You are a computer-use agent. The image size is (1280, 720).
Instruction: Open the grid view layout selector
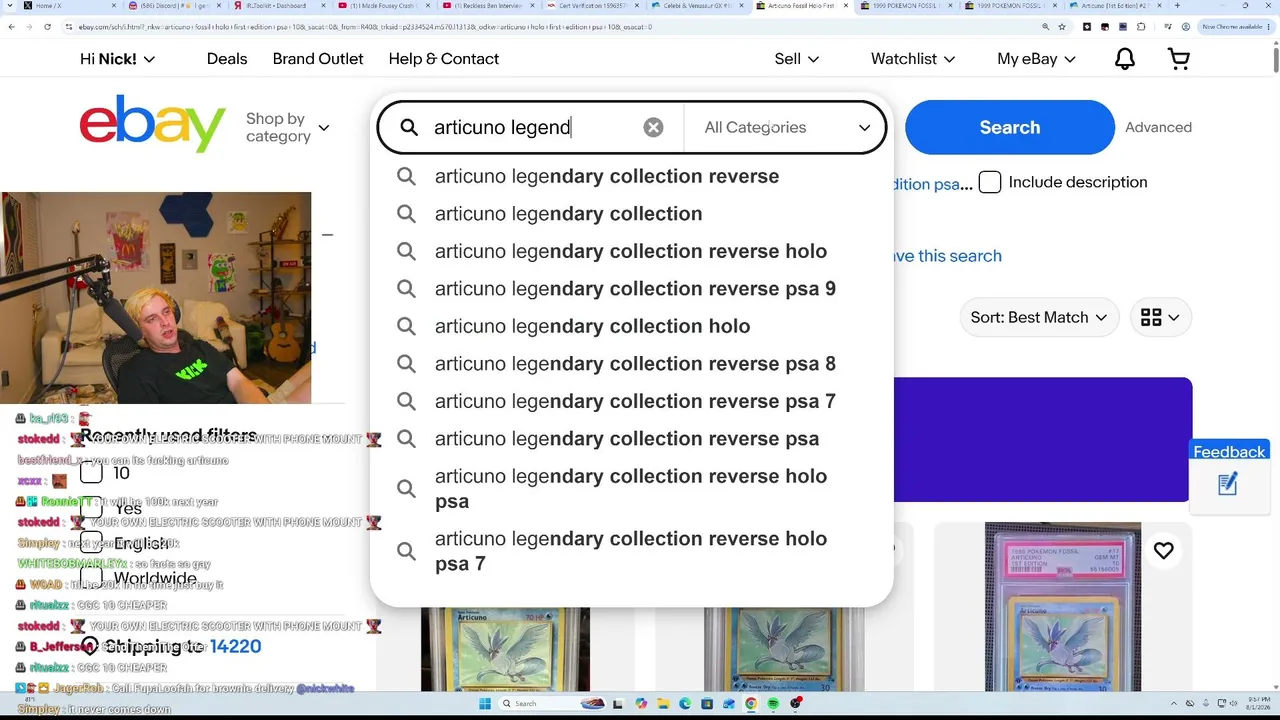[x=1160, y=317]
